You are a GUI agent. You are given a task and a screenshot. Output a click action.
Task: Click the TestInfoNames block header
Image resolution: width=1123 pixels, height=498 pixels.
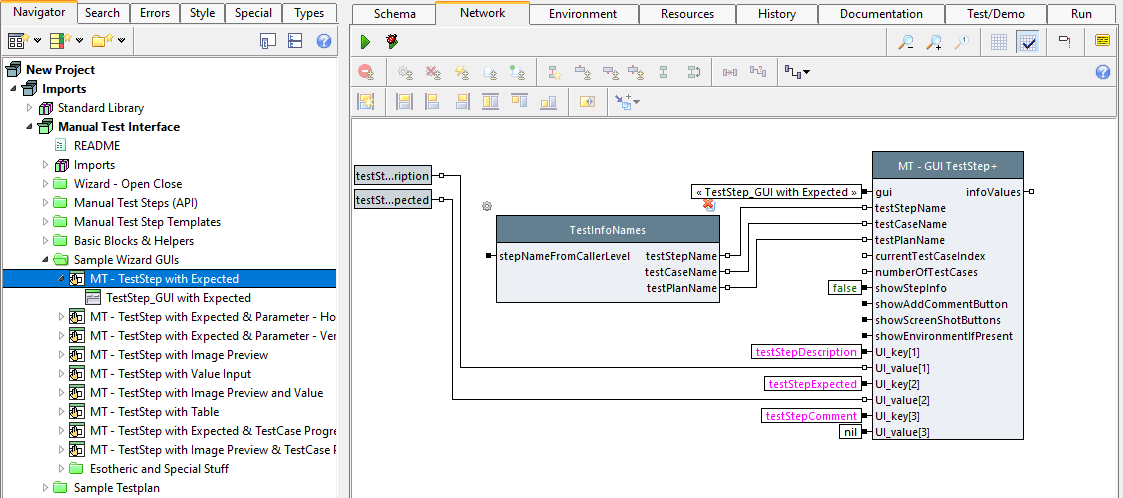tap(607, 229)
